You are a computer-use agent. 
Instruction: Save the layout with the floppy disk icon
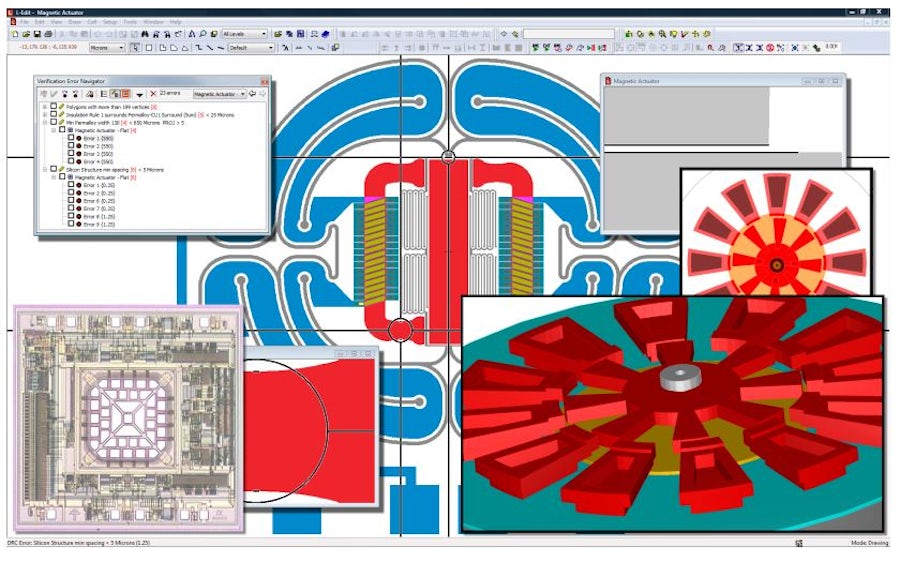click(37, 34)
